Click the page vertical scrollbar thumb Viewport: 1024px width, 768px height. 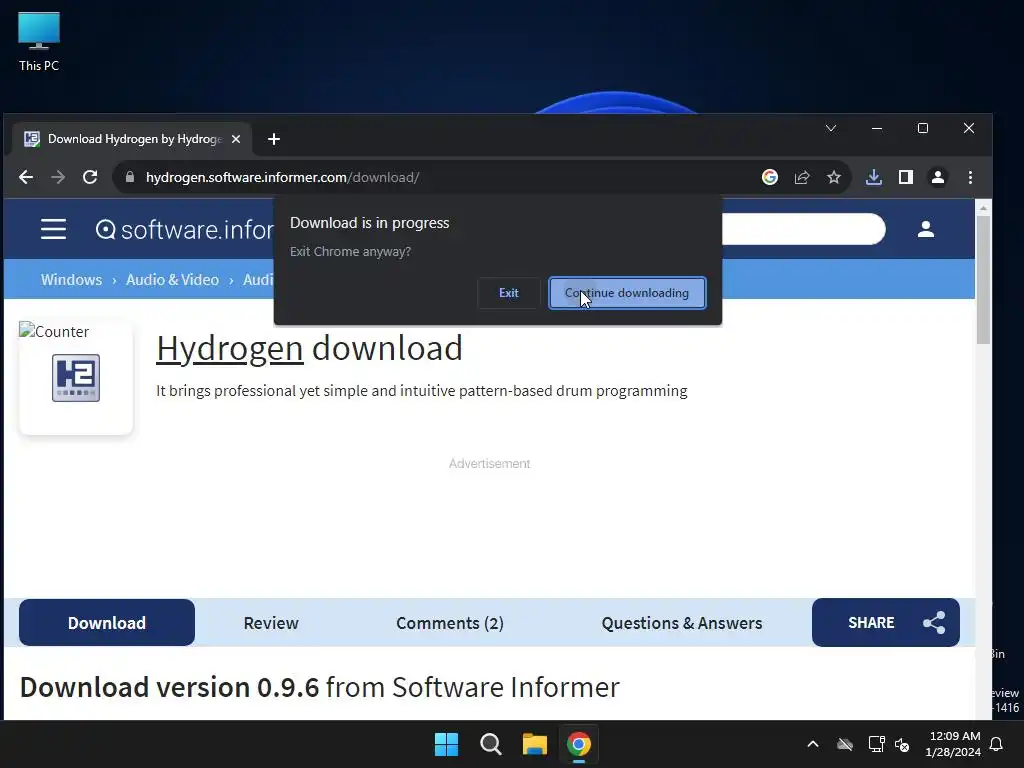point(983,280)
